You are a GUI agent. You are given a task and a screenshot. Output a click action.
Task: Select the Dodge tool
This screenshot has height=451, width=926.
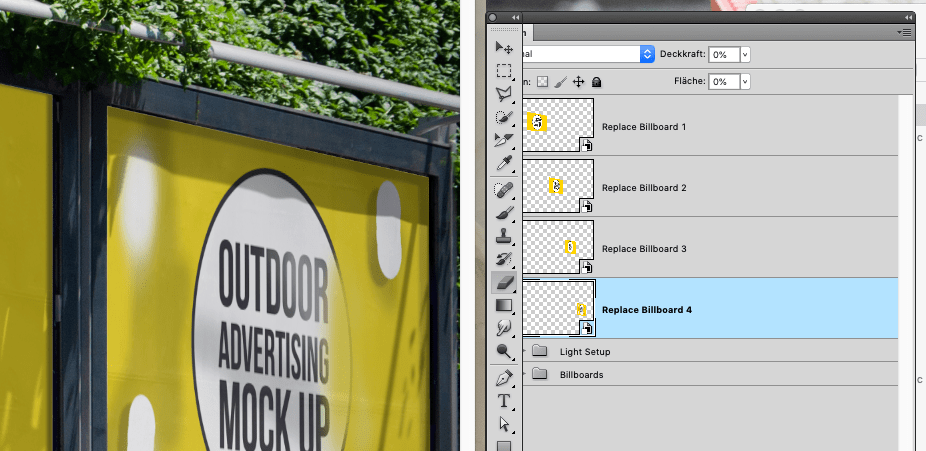click(504, 351)
